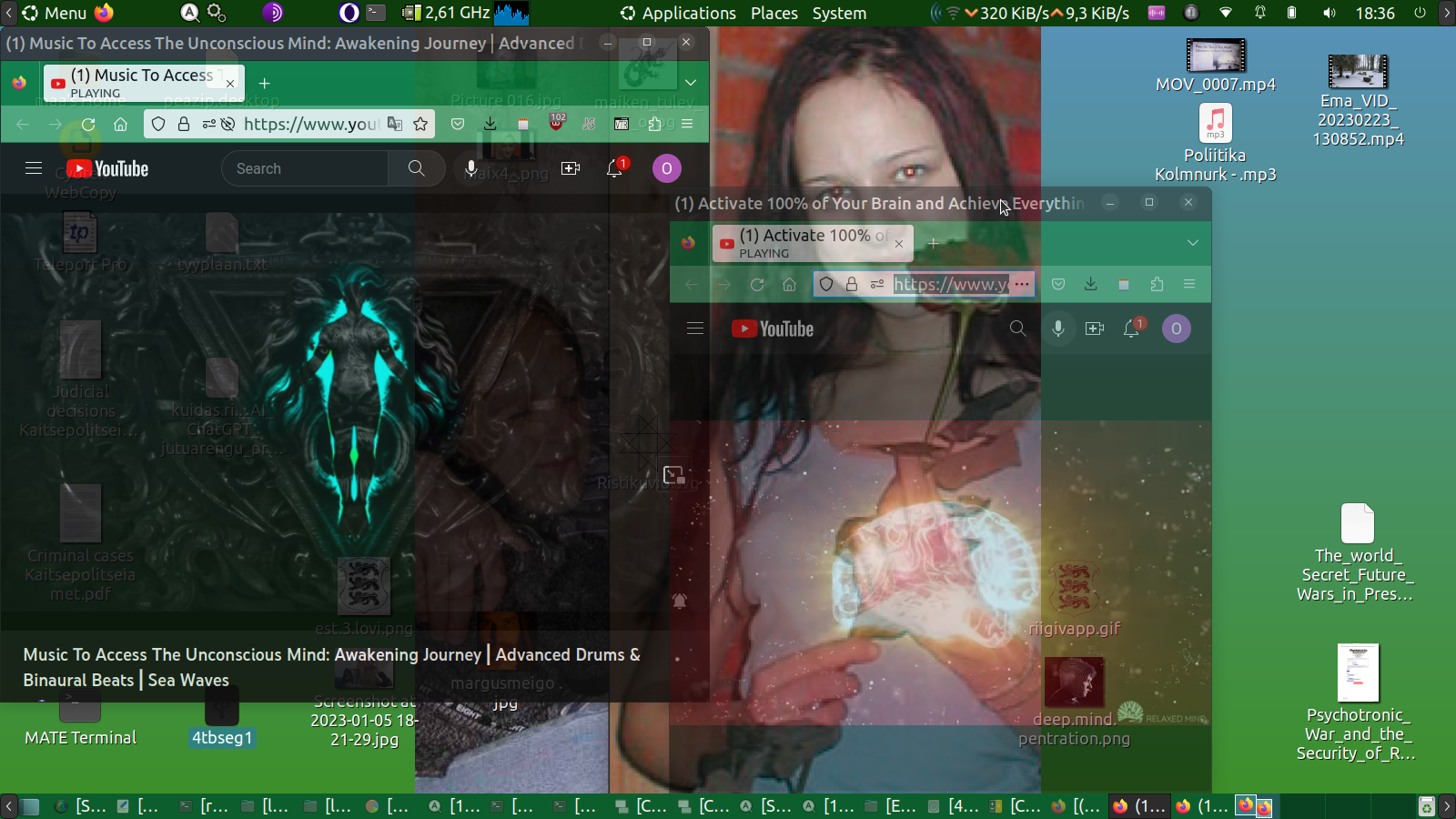The height and width of the screenshot is (819, 1456).
Task: Open the Places menu in the top panel
Action: point(774,13)
